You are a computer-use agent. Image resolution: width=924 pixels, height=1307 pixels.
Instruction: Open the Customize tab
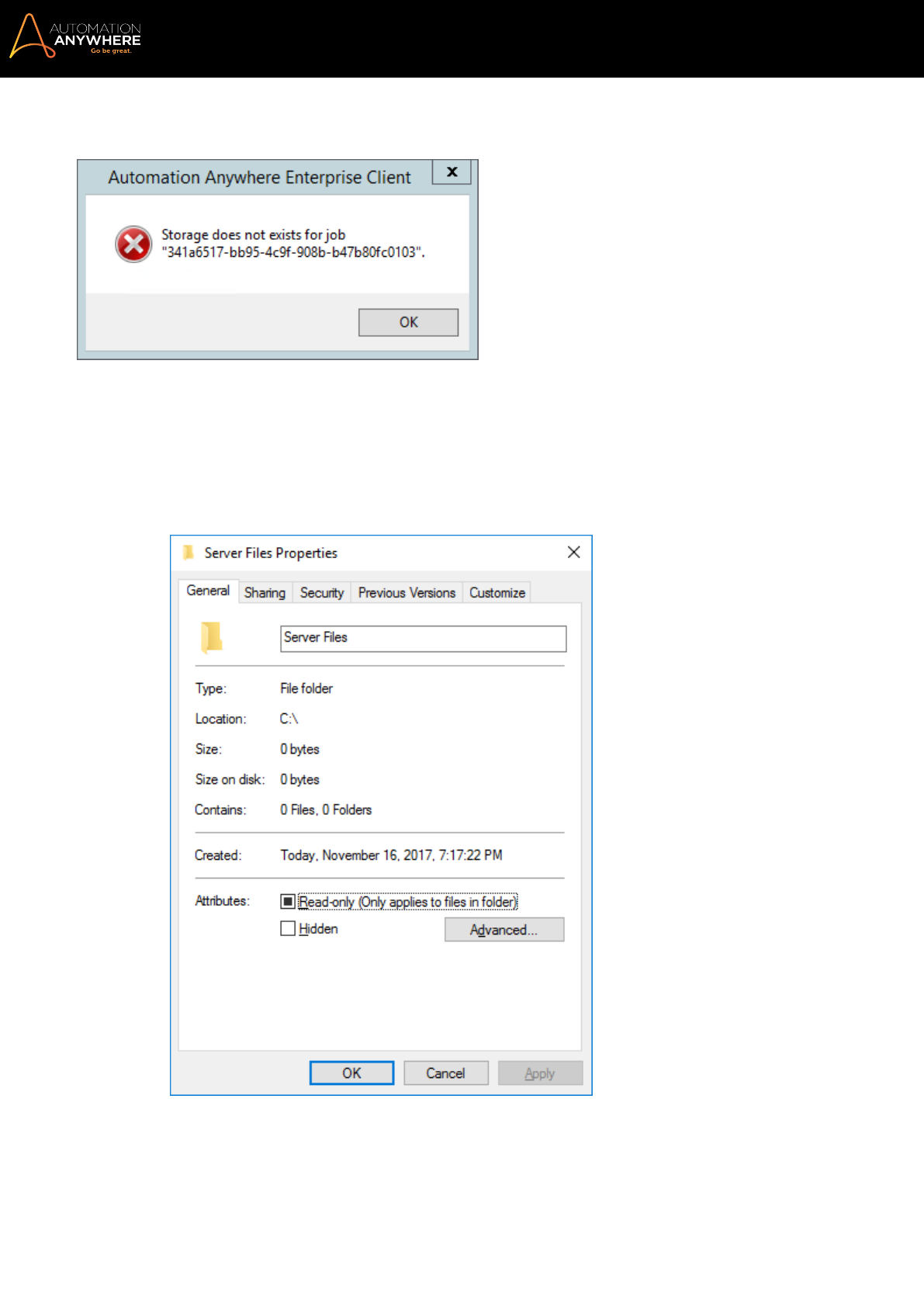point(497,592)
